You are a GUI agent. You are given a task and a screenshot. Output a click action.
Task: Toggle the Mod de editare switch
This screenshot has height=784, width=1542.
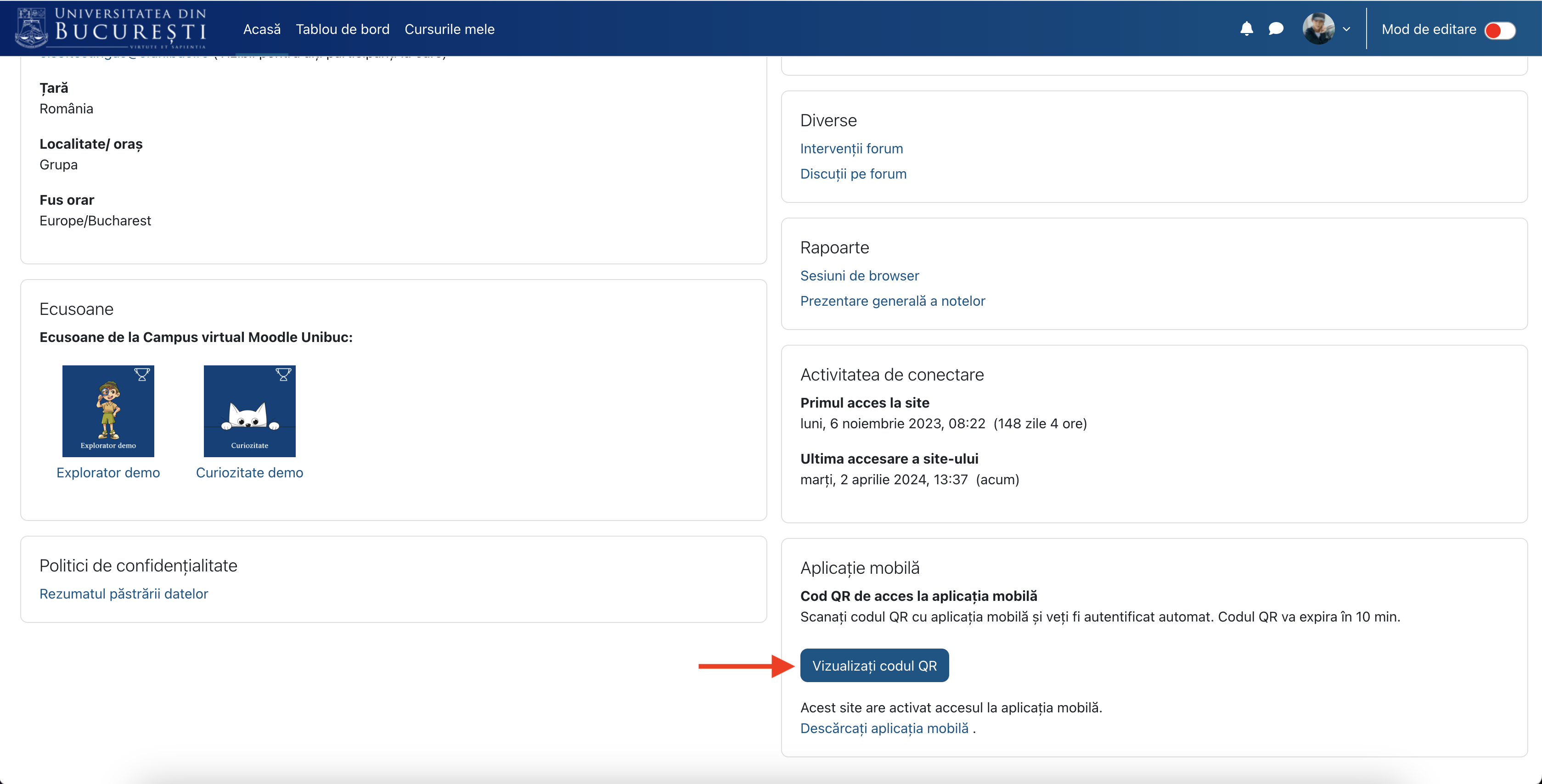point(1499,30)
